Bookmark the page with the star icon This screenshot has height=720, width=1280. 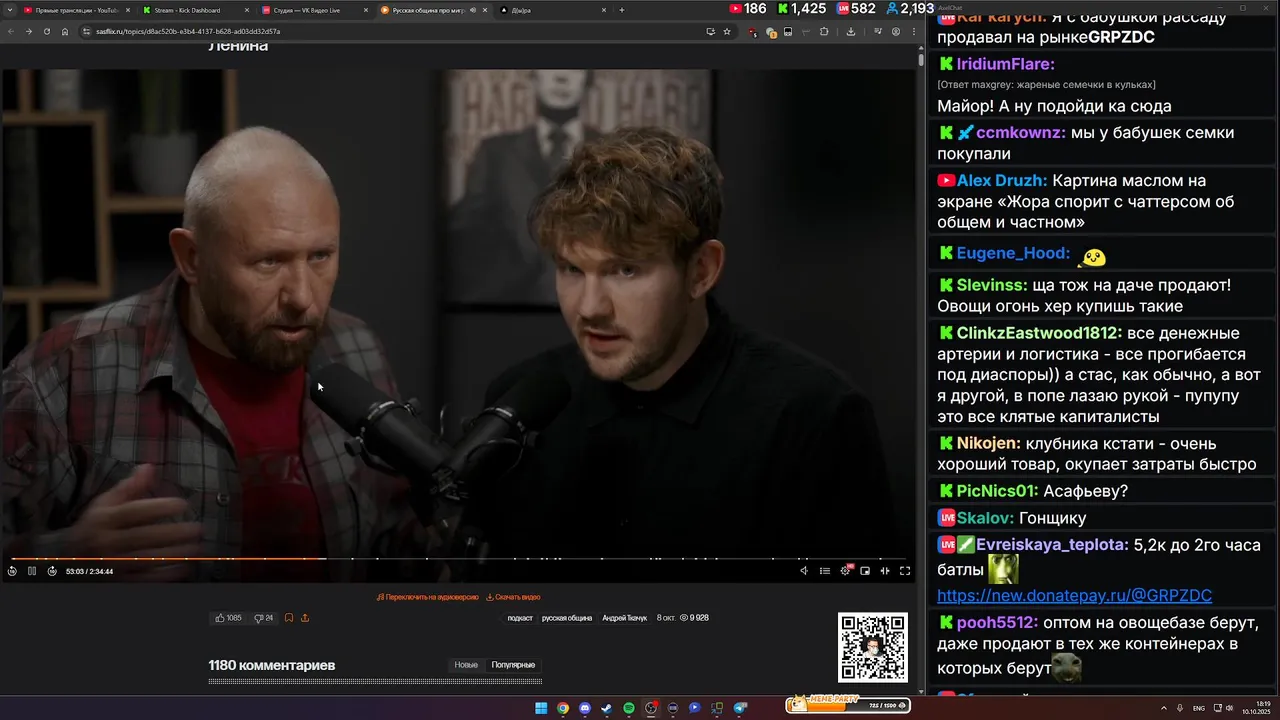click(x=727, y=31)
